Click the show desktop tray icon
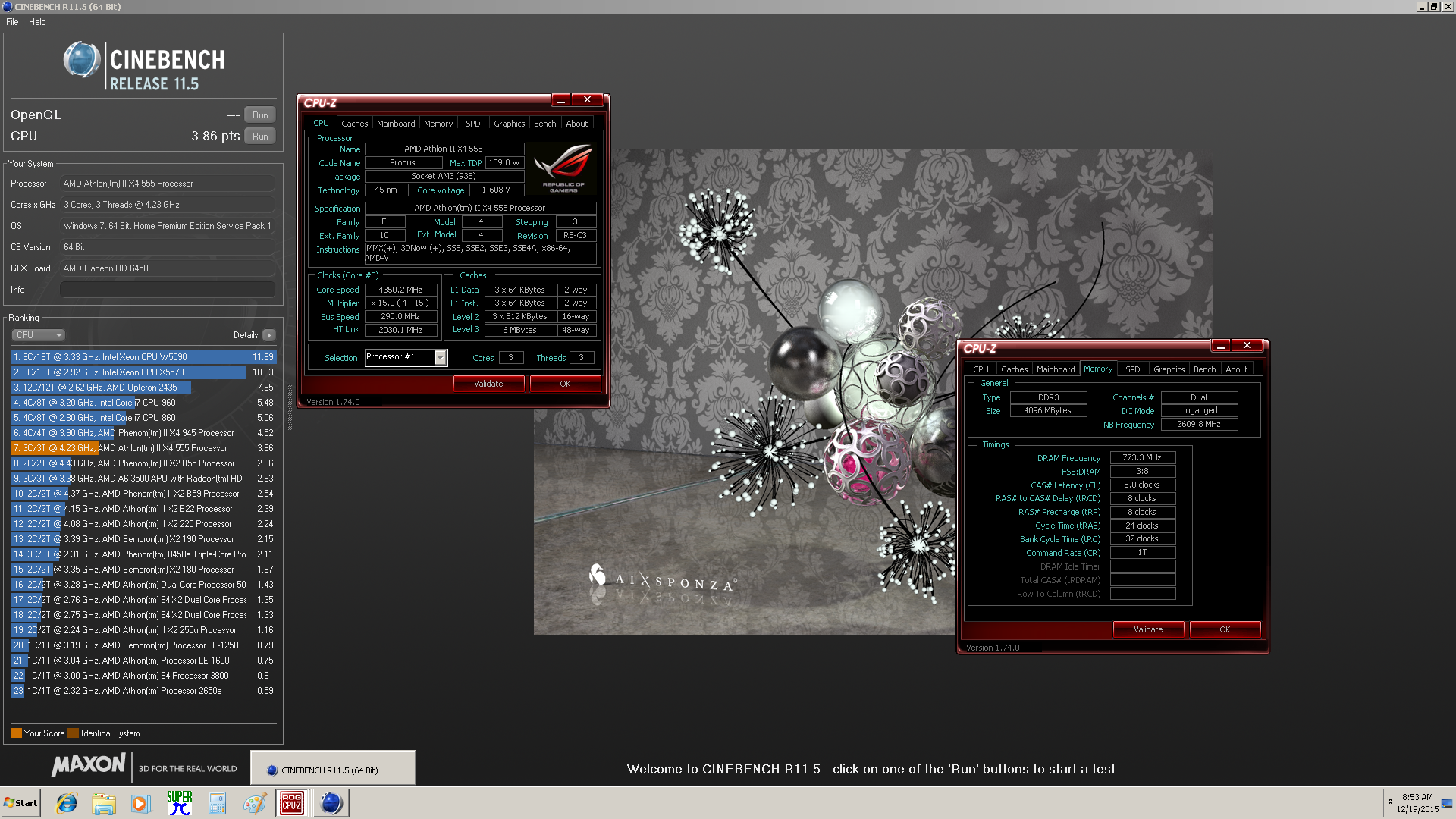 (1448, 803)
